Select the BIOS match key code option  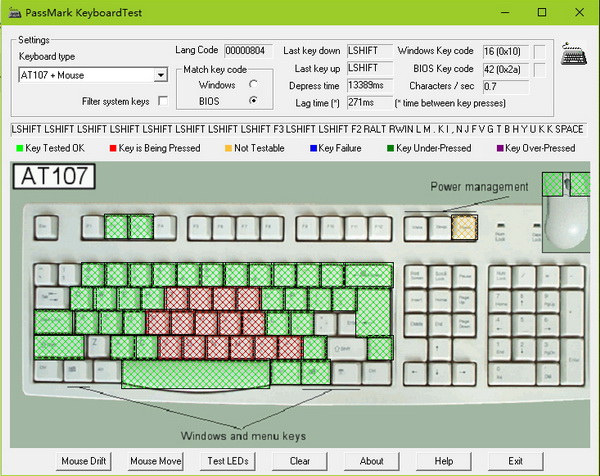pyautogui.click(x=253, y=101)
